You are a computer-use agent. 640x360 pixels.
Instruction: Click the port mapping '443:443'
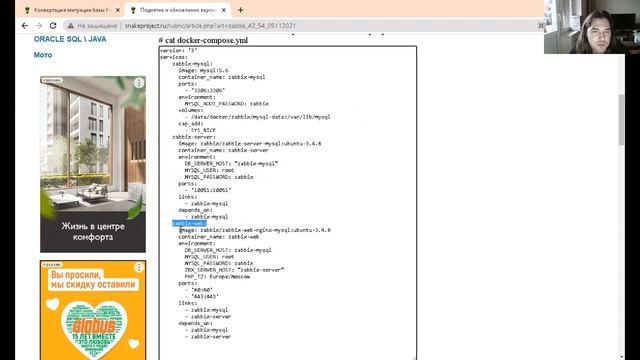coord(205,296)
